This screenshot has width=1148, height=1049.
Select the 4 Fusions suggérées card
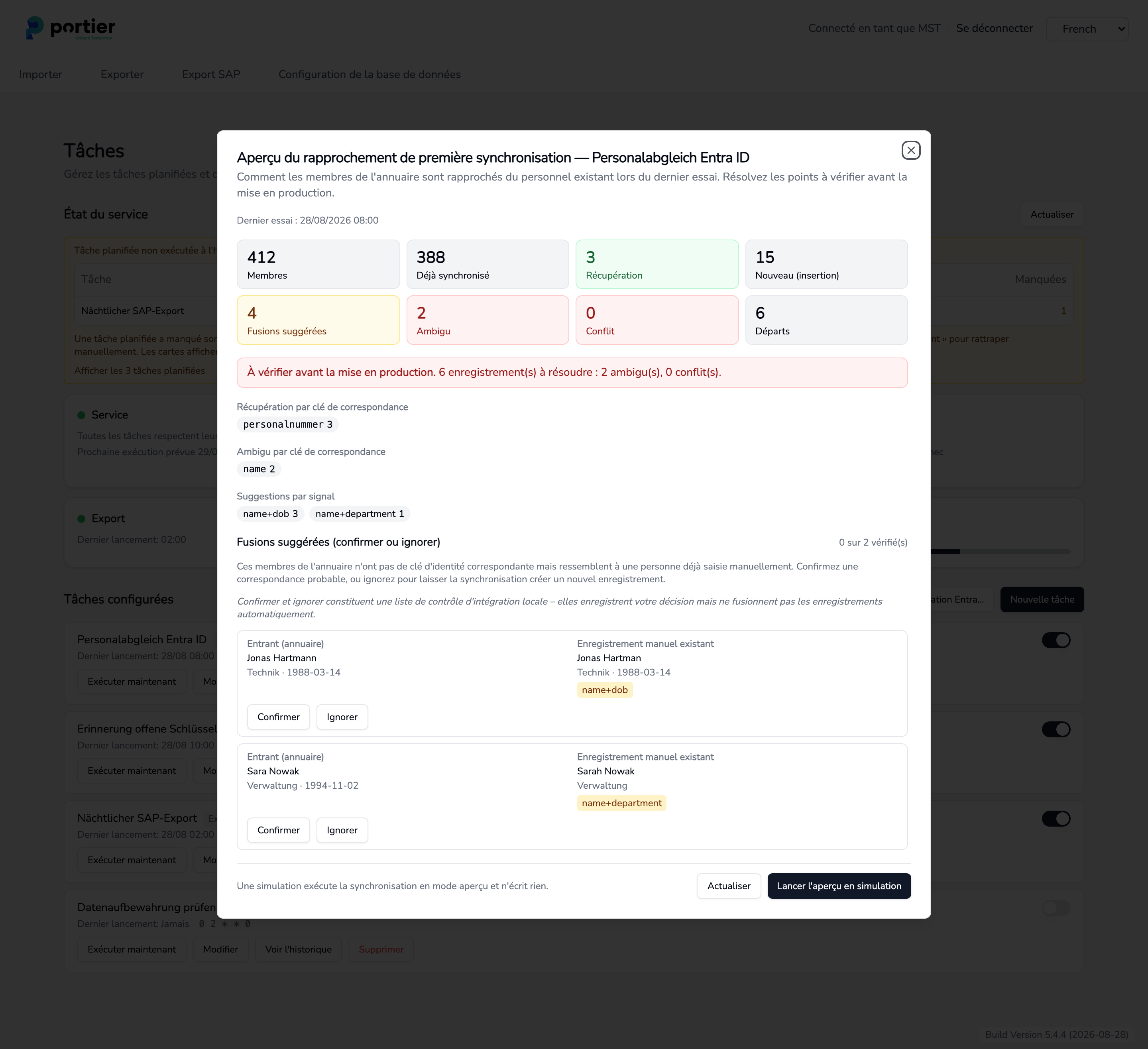[318, 320]
